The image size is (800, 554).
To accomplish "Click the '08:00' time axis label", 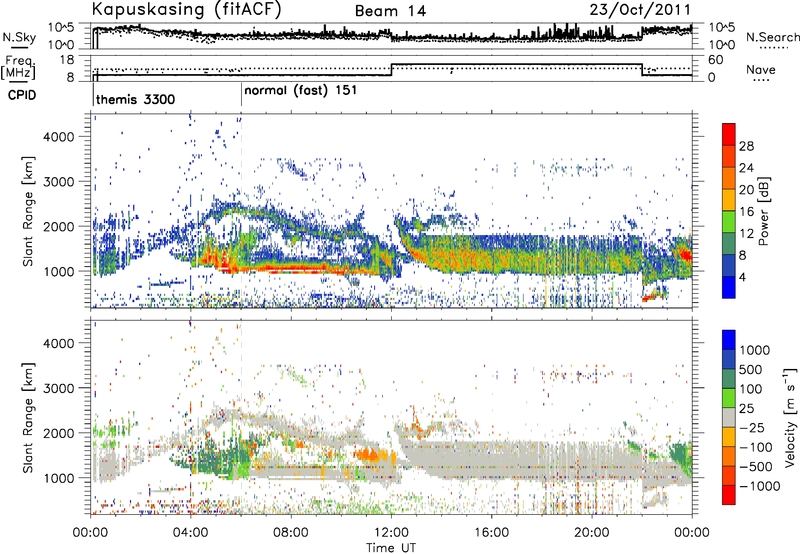I will 291,533.
